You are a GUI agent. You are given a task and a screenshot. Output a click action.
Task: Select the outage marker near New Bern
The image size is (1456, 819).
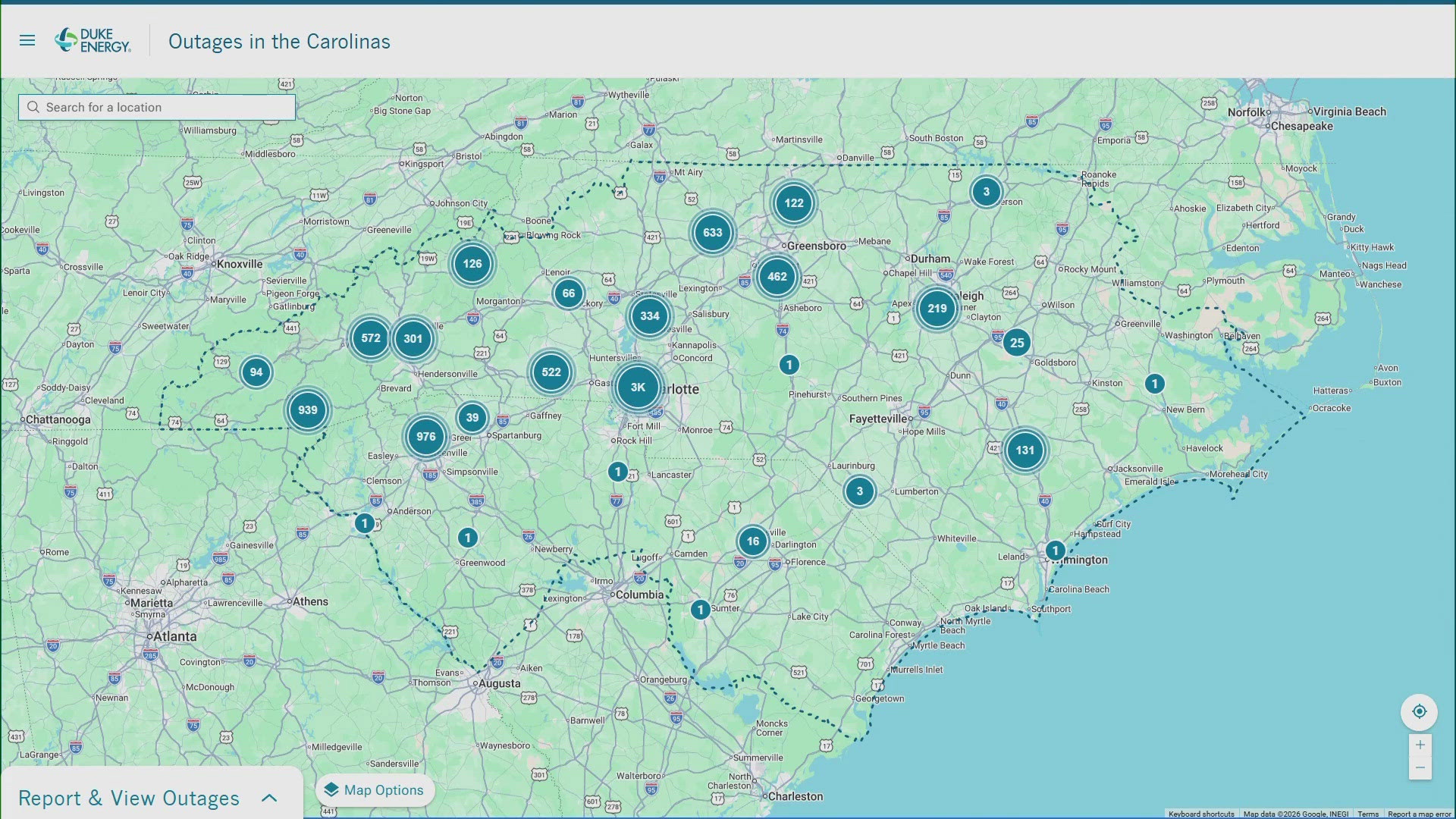[x=1154, y=384]
